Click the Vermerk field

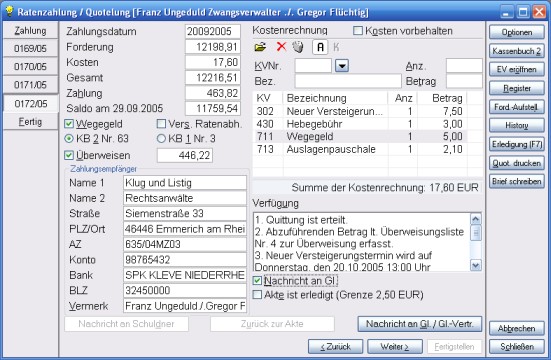(185, 306)
